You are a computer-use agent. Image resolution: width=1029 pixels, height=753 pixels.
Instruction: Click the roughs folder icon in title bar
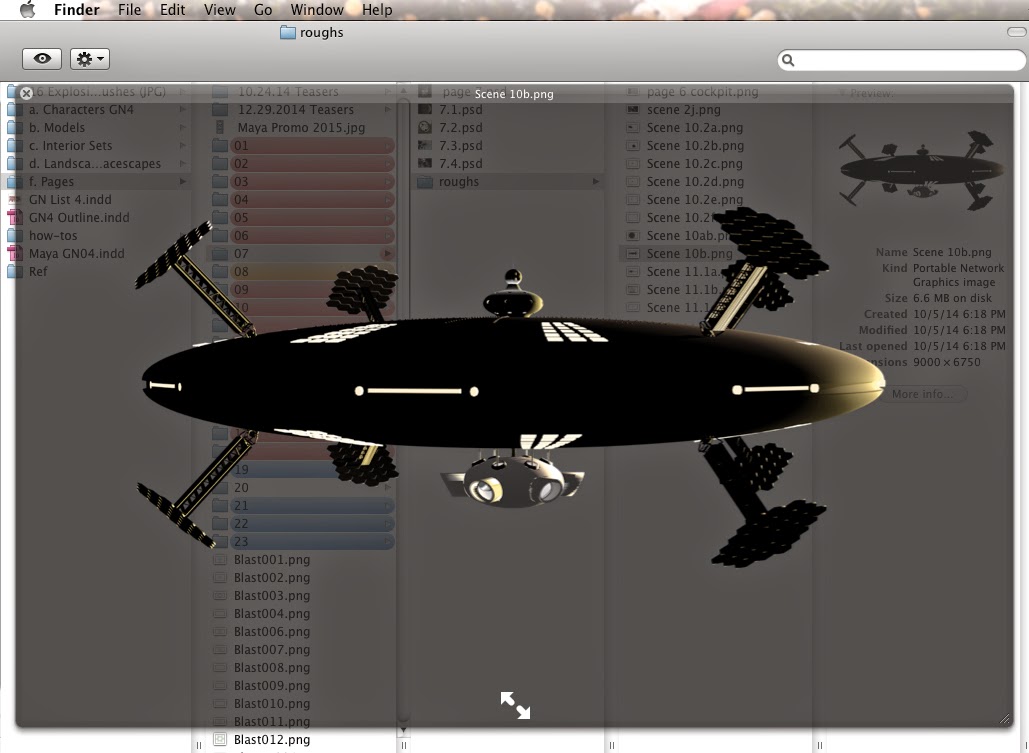287,32
